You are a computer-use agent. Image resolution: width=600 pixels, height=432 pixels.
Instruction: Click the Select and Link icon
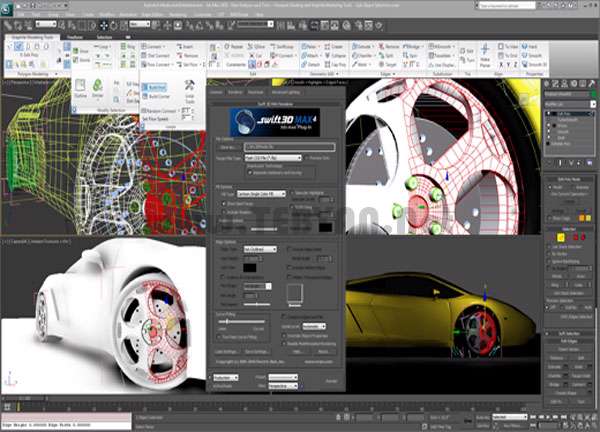pyautogui.click(x=8, y=26)
